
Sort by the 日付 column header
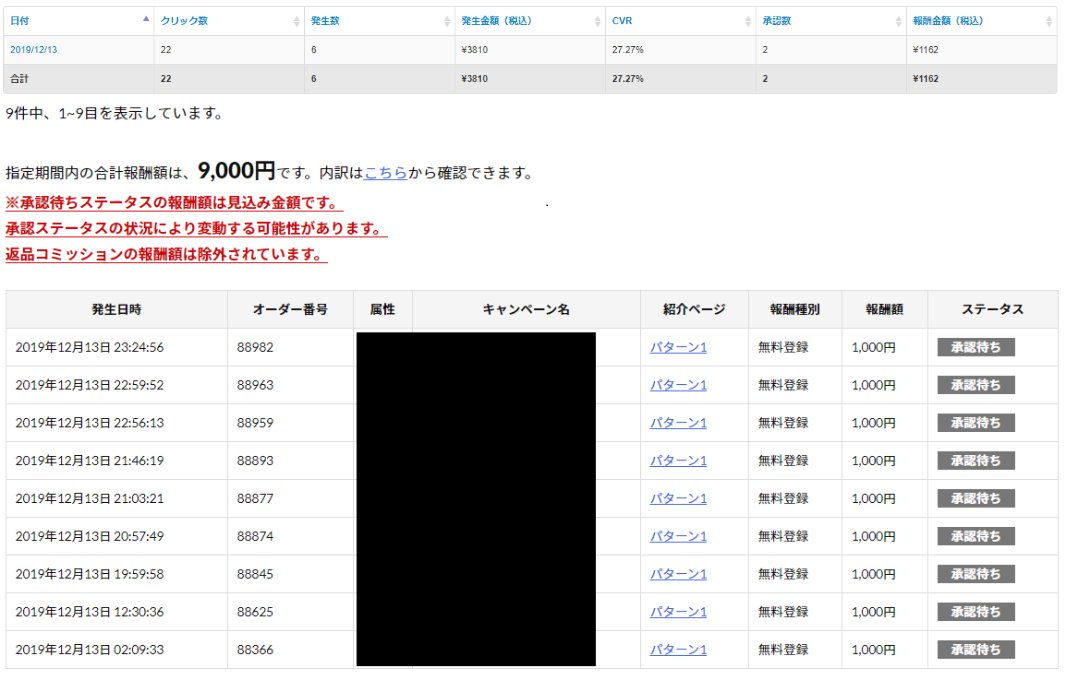click(x=78, y=21)
